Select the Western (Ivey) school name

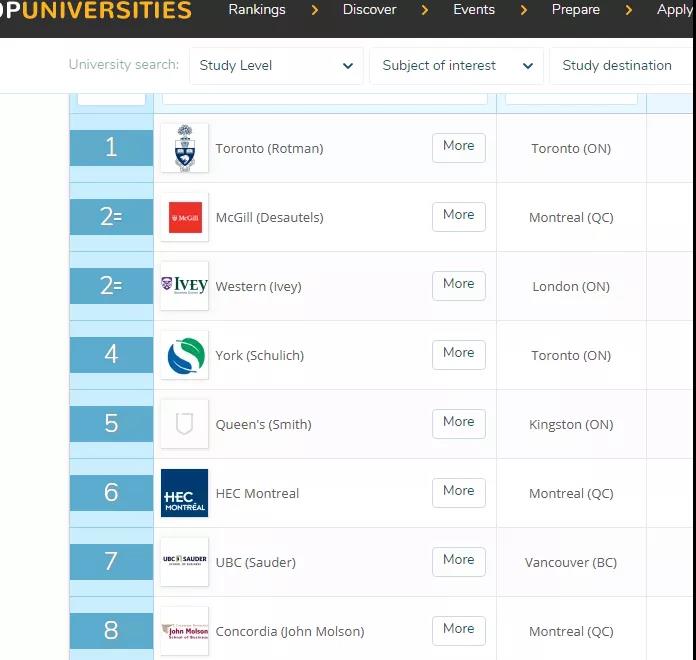click(258, 287)
